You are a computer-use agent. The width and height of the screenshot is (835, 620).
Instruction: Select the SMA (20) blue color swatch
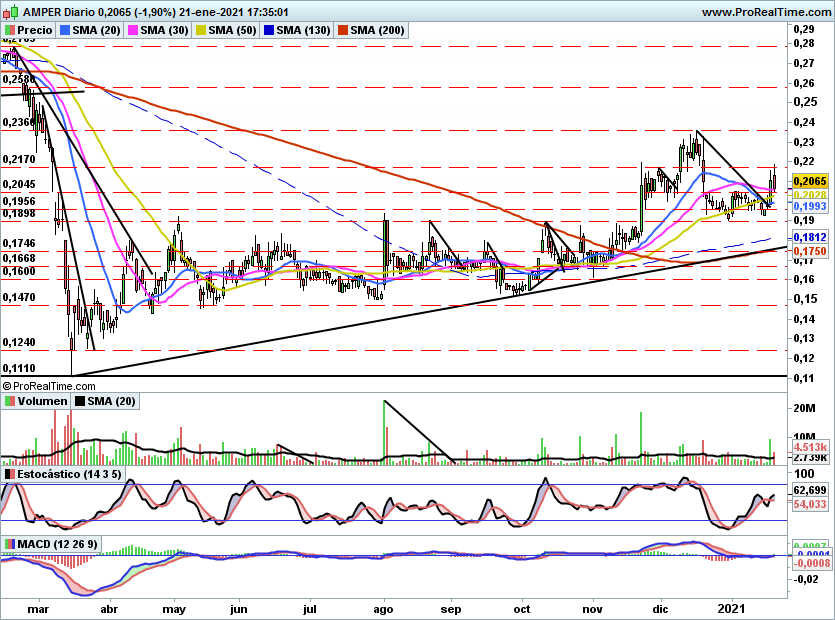[x=64, y=30]
